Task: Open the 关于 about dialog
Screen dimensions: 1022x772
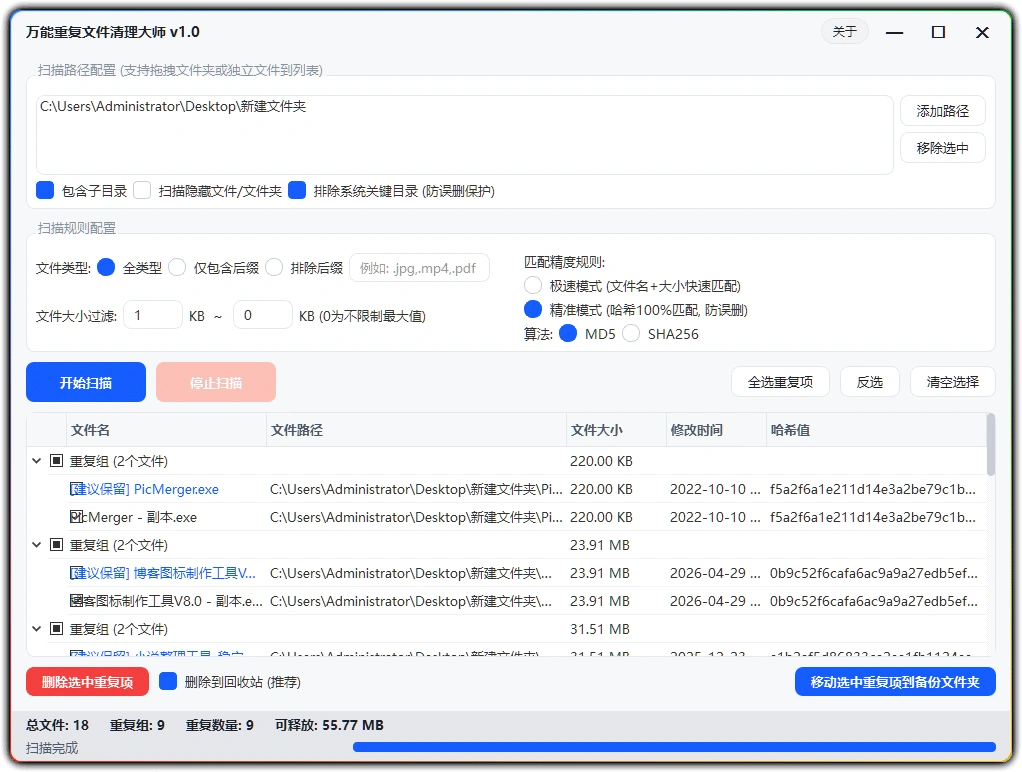Action: click(845, 32)
